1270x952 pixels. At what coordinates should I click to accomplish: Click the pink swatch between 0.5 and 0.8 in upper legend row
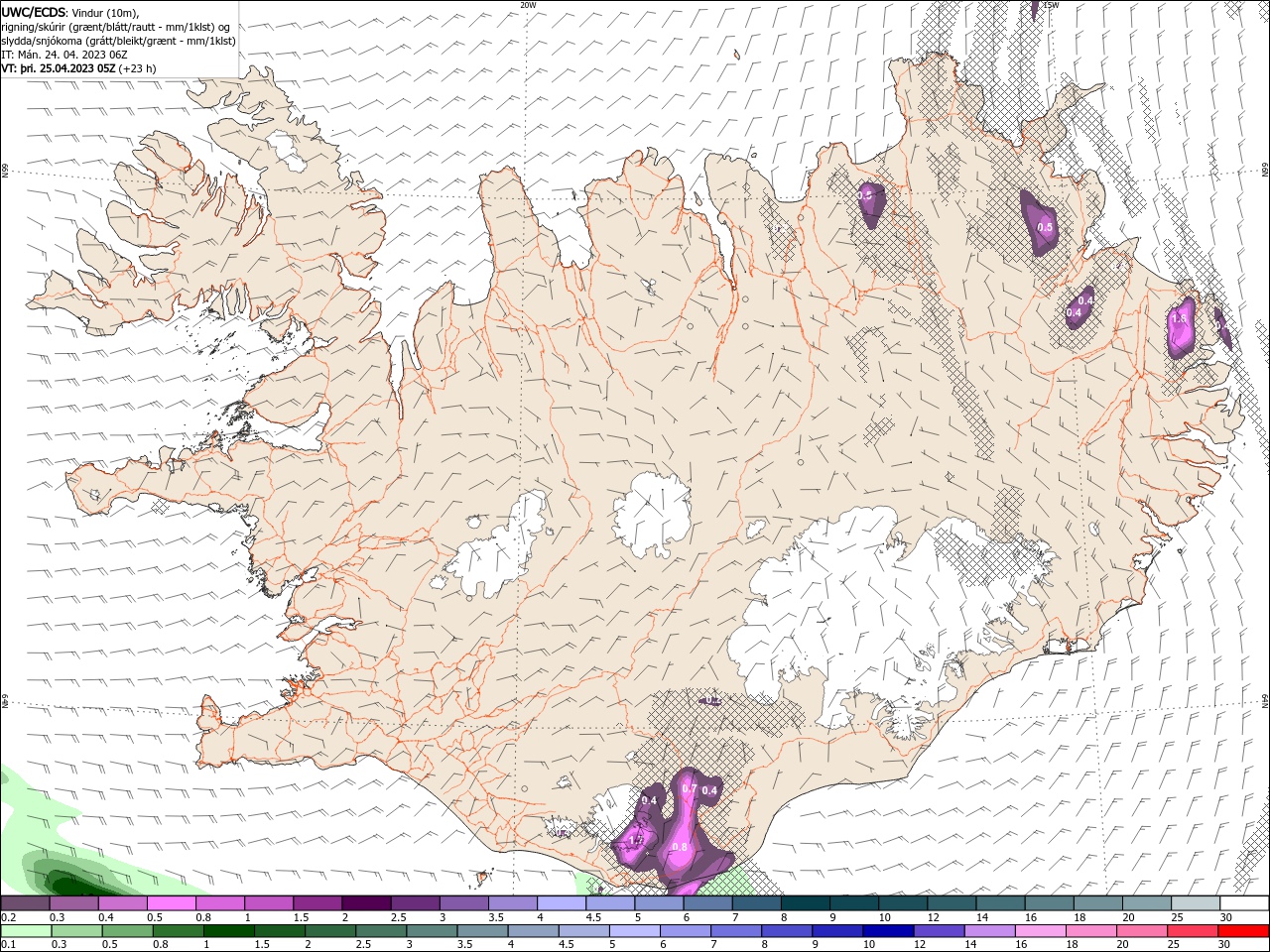click(171, 902)
